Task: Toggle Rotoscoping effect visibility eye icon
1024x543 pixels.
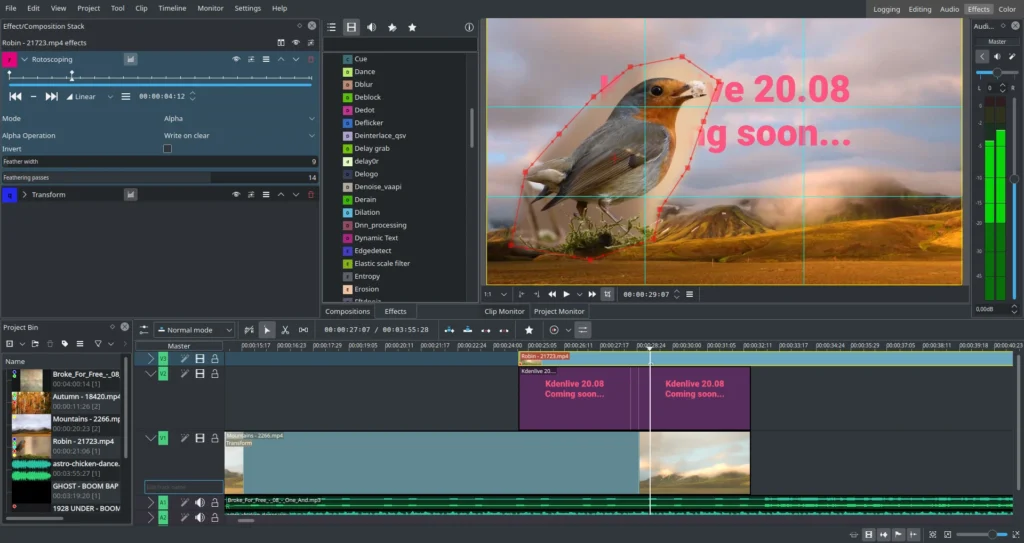Action: click(x=236, y=60)
